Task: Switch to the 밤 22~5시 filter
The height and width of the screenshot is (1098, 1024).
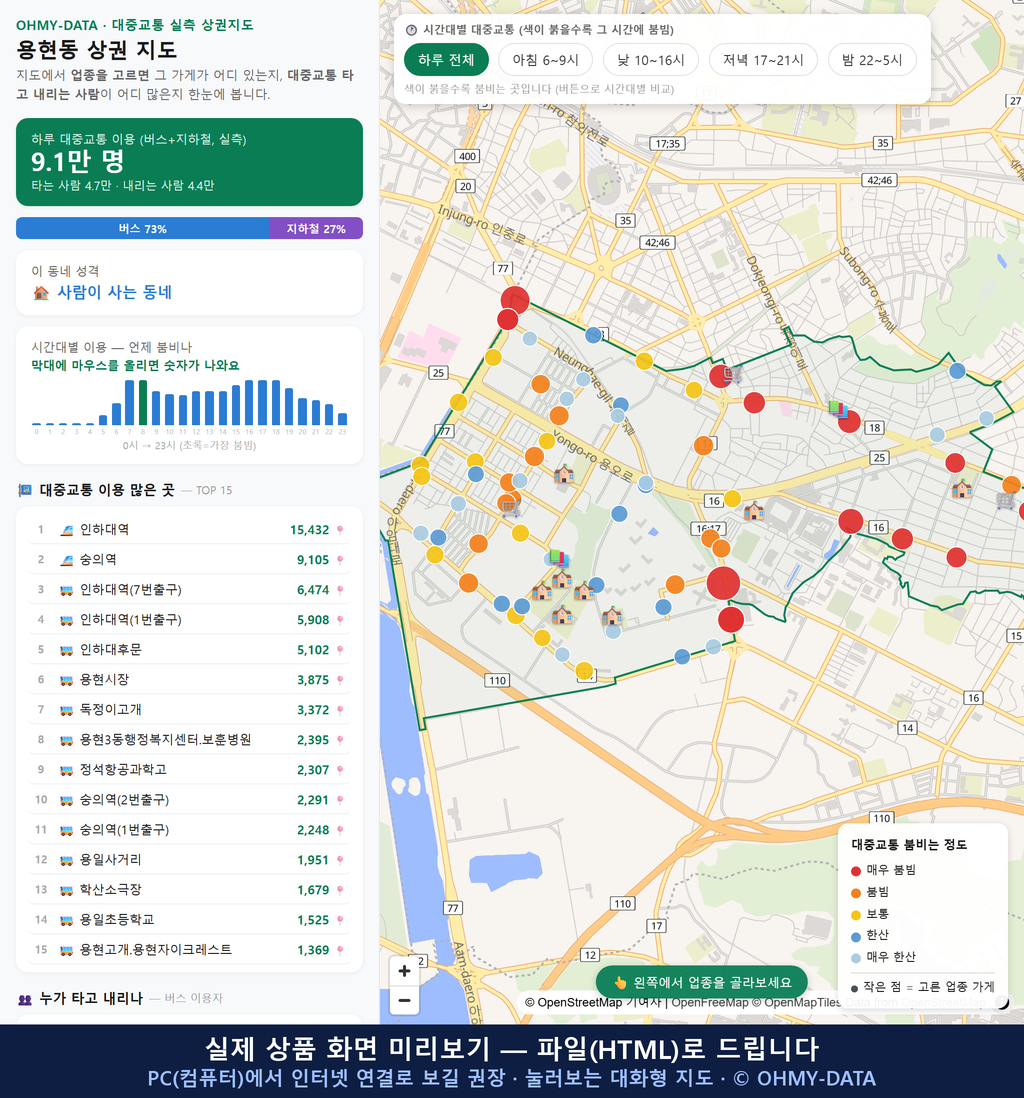Action: (872, 60)
